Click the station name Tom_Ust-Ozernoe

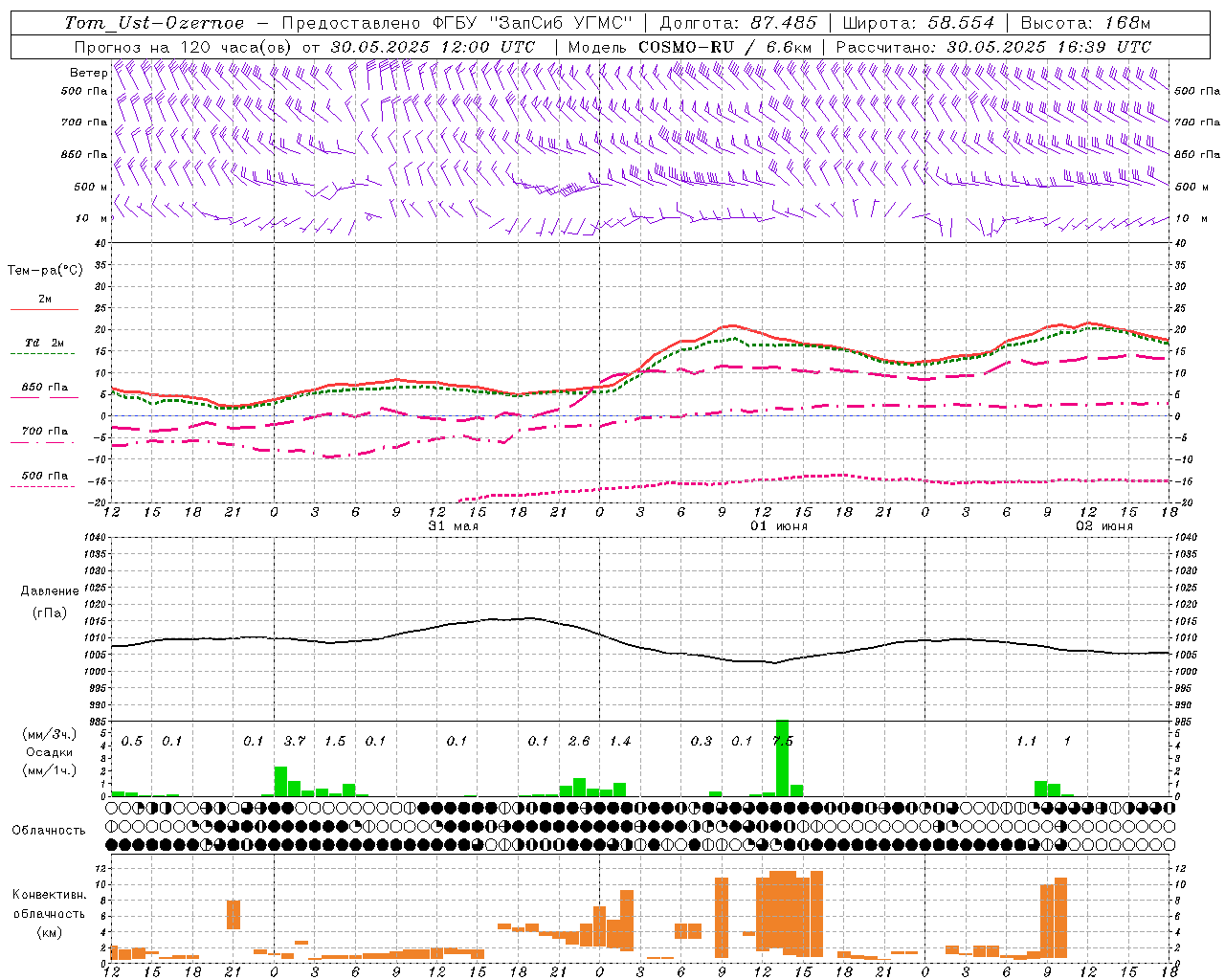point(155,23)
